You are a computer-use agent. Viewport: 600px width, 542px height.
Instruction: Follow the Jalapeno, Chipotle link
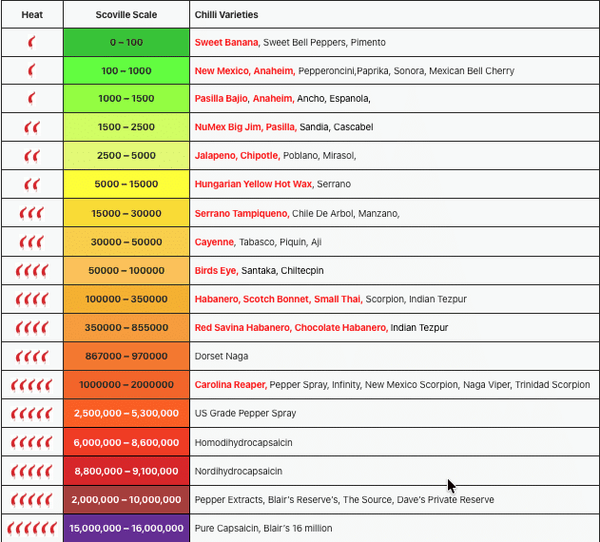click(x=237, y=155)
